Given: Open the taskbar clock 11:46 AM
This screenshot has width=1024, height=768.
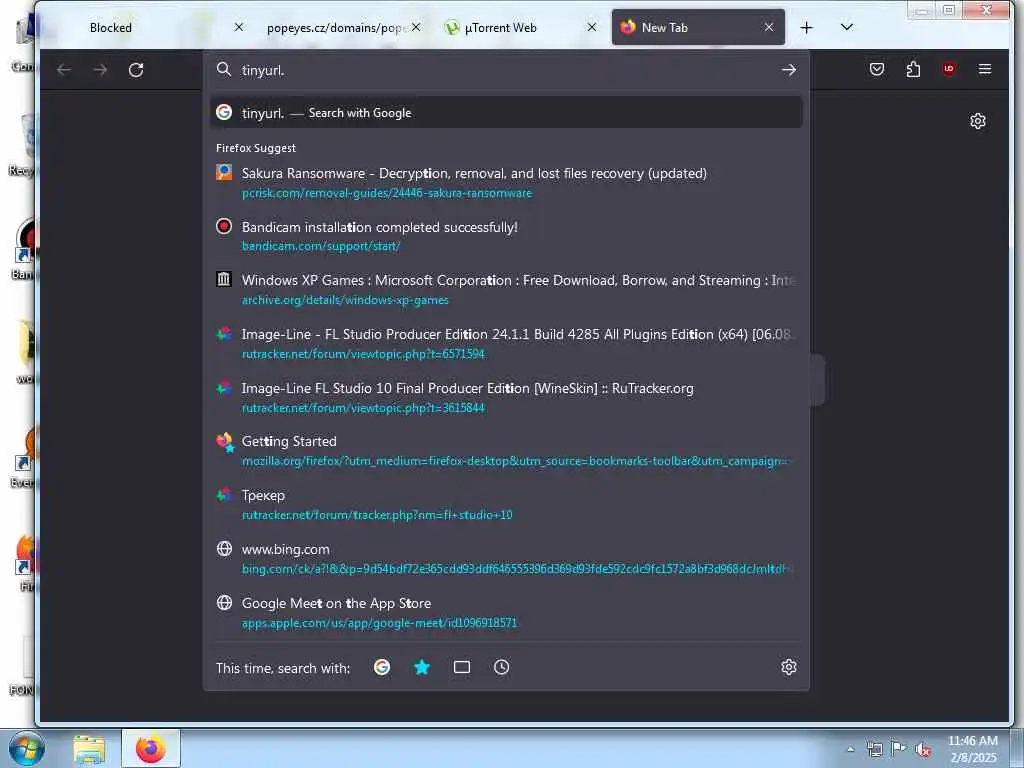Looking at the screenshot, I should (x=972, y=749).
